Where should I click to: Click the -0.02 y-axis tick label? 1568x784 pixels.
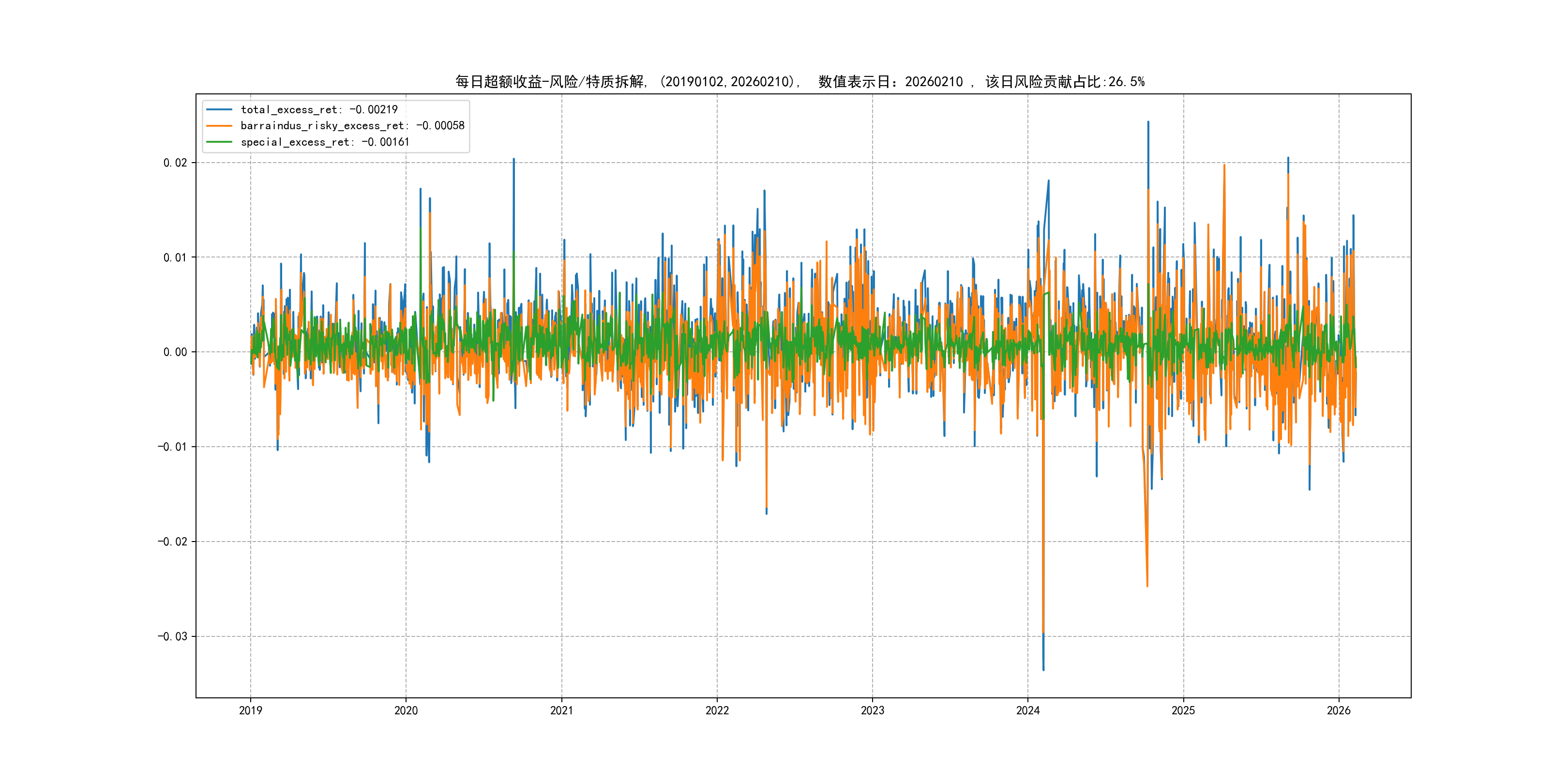tap(172, 542)
